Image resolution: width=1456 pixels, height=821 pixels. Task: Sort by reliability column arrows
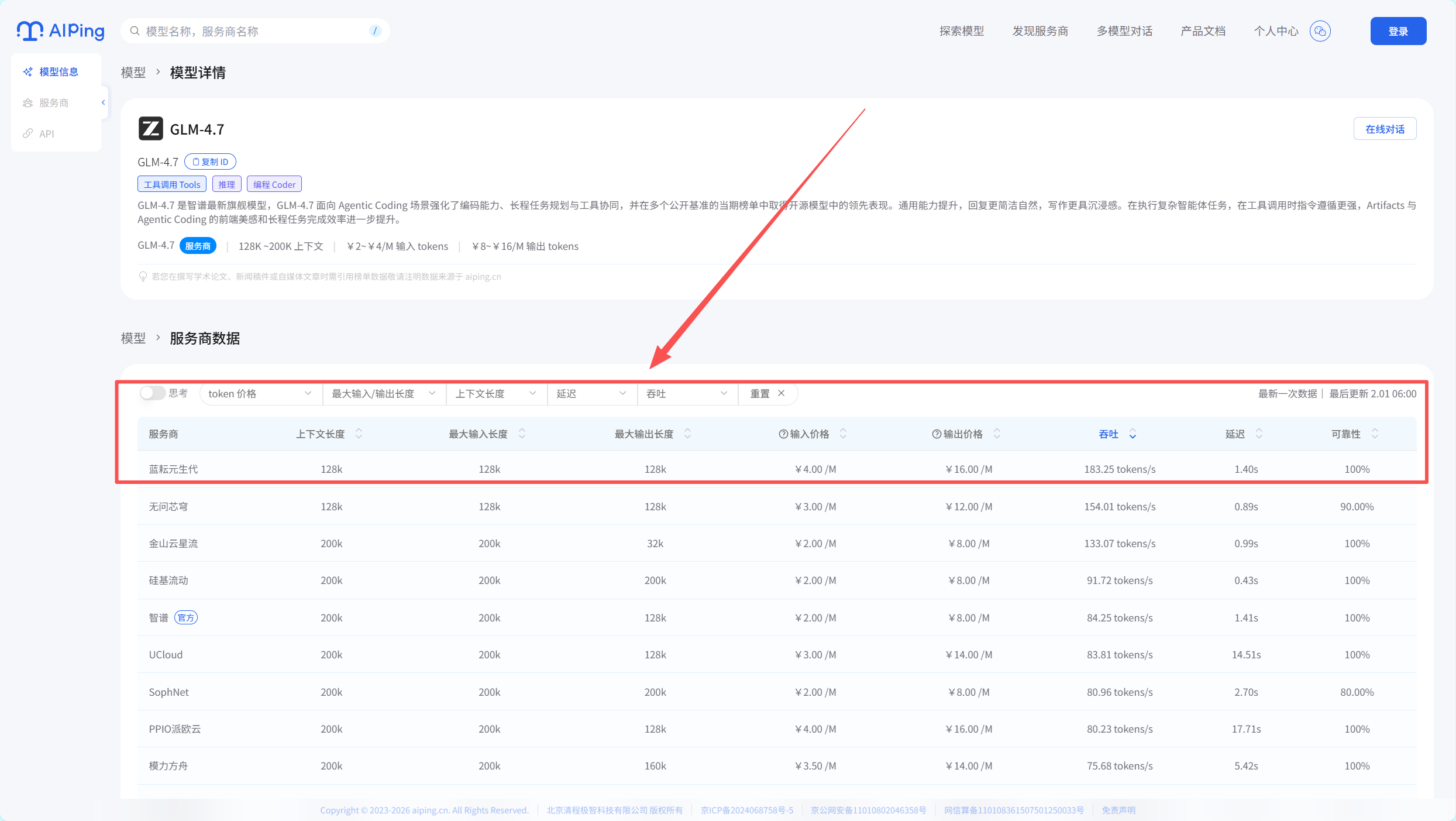tap(1375, 434)
